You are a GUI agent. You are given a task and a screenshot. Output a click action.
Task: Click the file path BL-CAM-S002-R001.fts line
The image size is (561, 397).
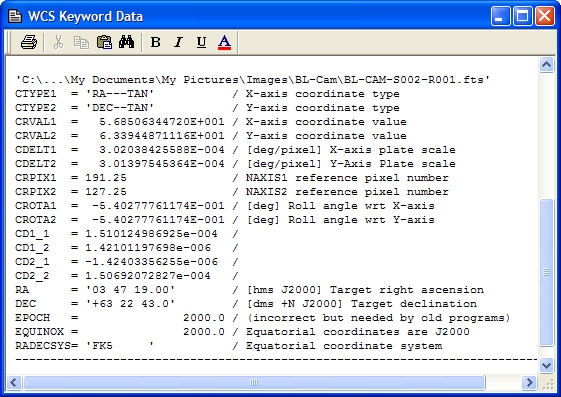(x=253, y=79)
